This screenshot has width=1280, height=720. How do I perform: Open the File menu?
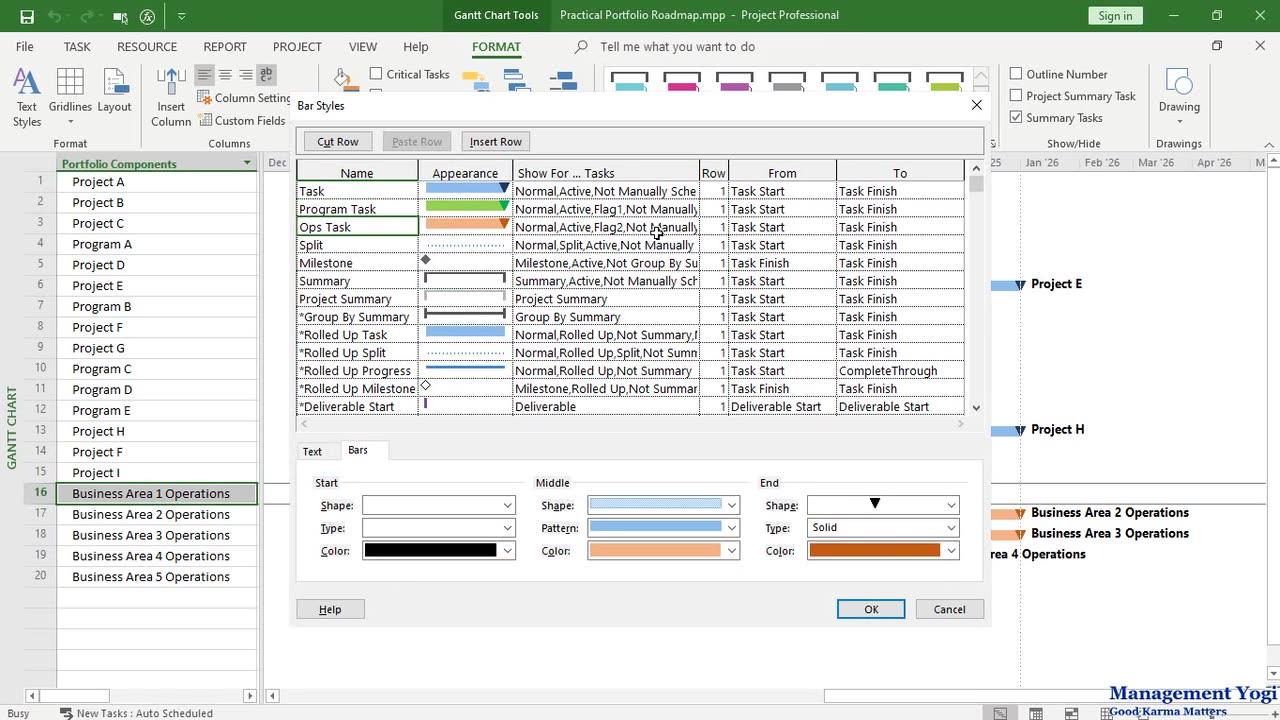[24, 47]
